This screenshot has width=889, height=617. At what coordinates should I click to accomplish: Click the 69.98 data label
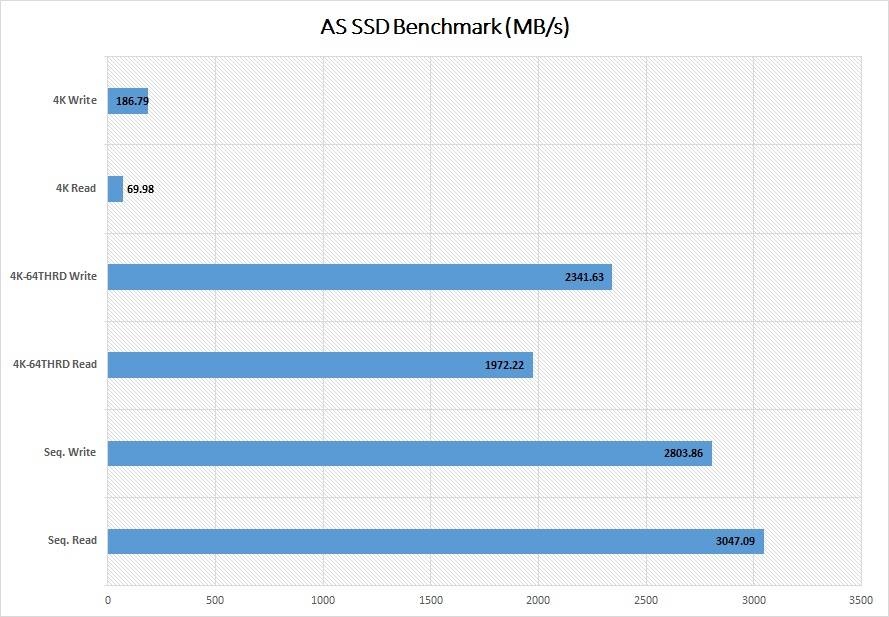point(140,189)
